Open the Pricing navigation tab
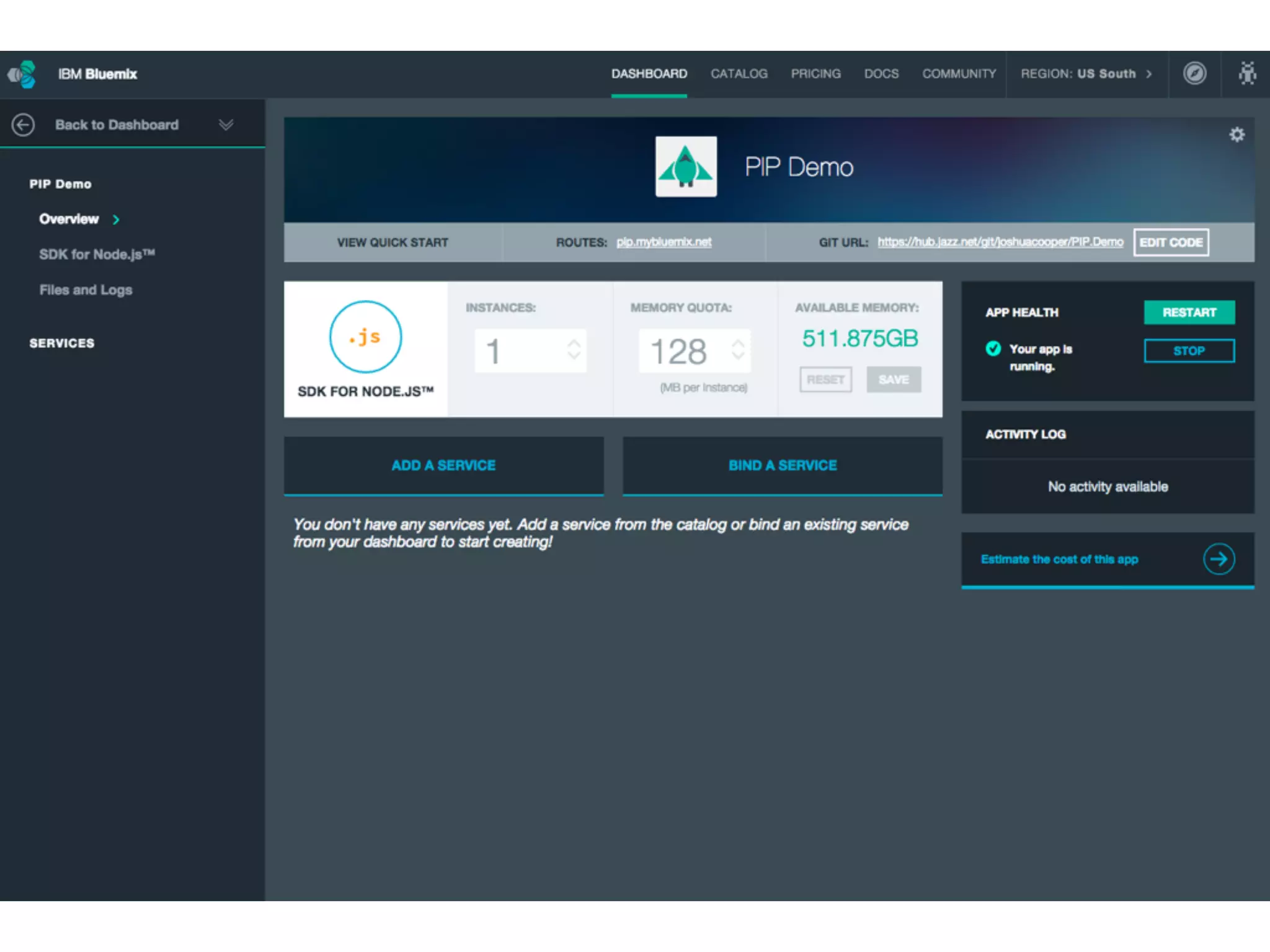The width and height of the screenshot is (1270, 952). tap(815, 74)
